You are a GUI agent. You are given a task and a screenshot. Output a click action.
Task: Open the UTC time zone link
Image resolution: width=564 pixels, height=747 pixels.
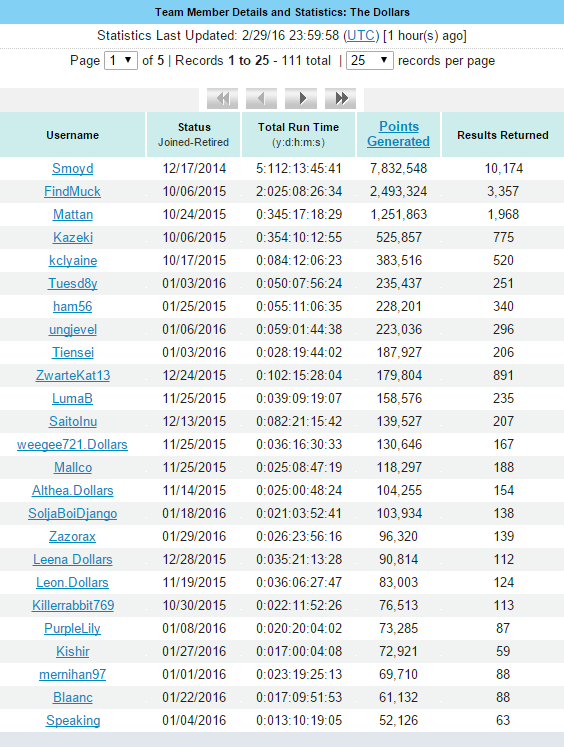(x=361, y=36)
